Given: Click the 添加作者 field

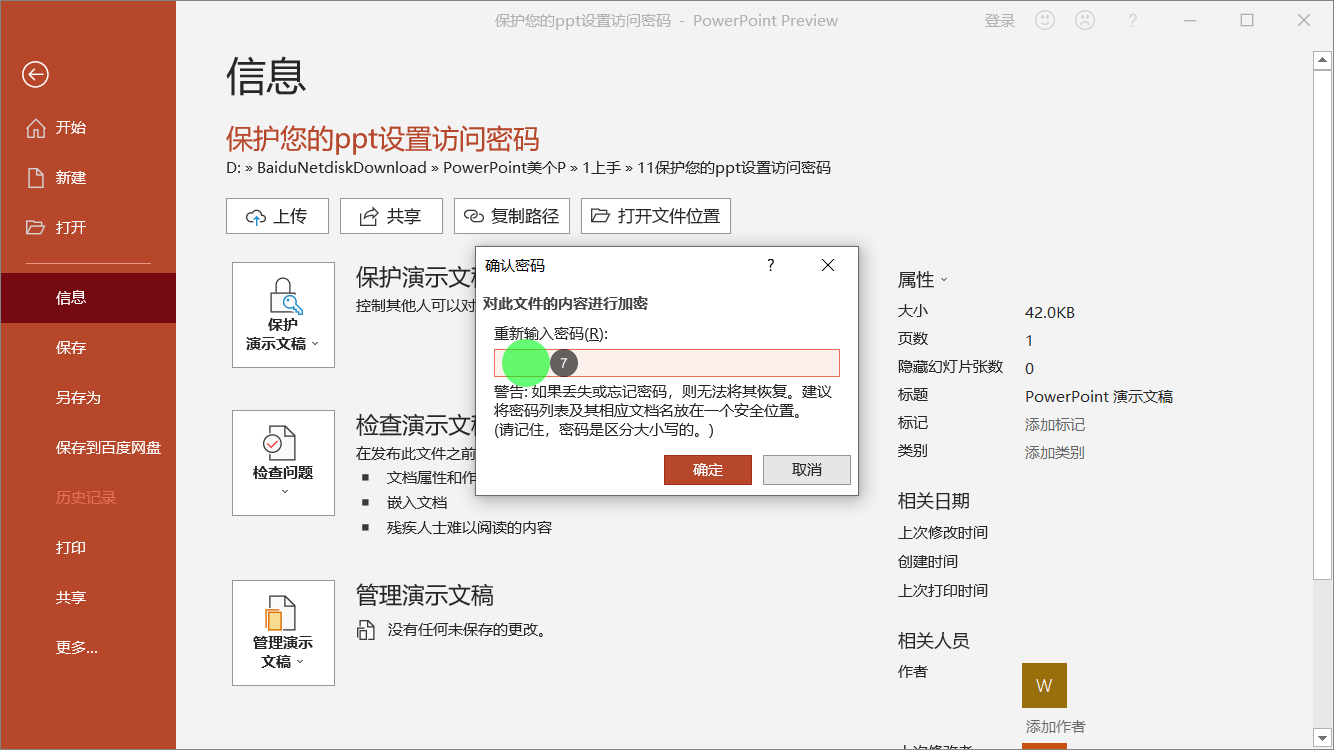Looking at the screenshot, I should (1055, 727).
